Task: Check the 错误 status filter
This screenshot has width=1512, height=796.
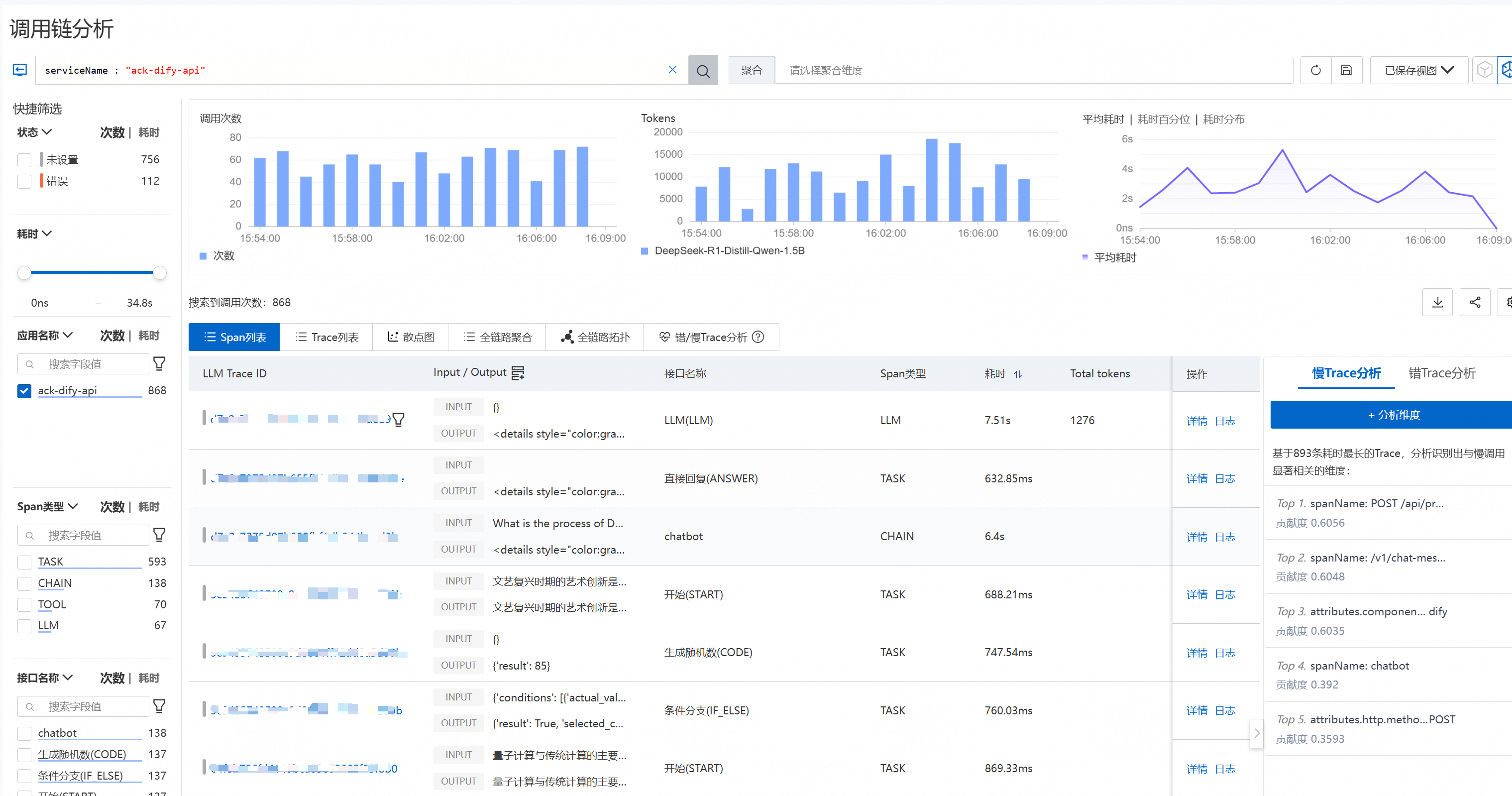Action: click(24, 181)
